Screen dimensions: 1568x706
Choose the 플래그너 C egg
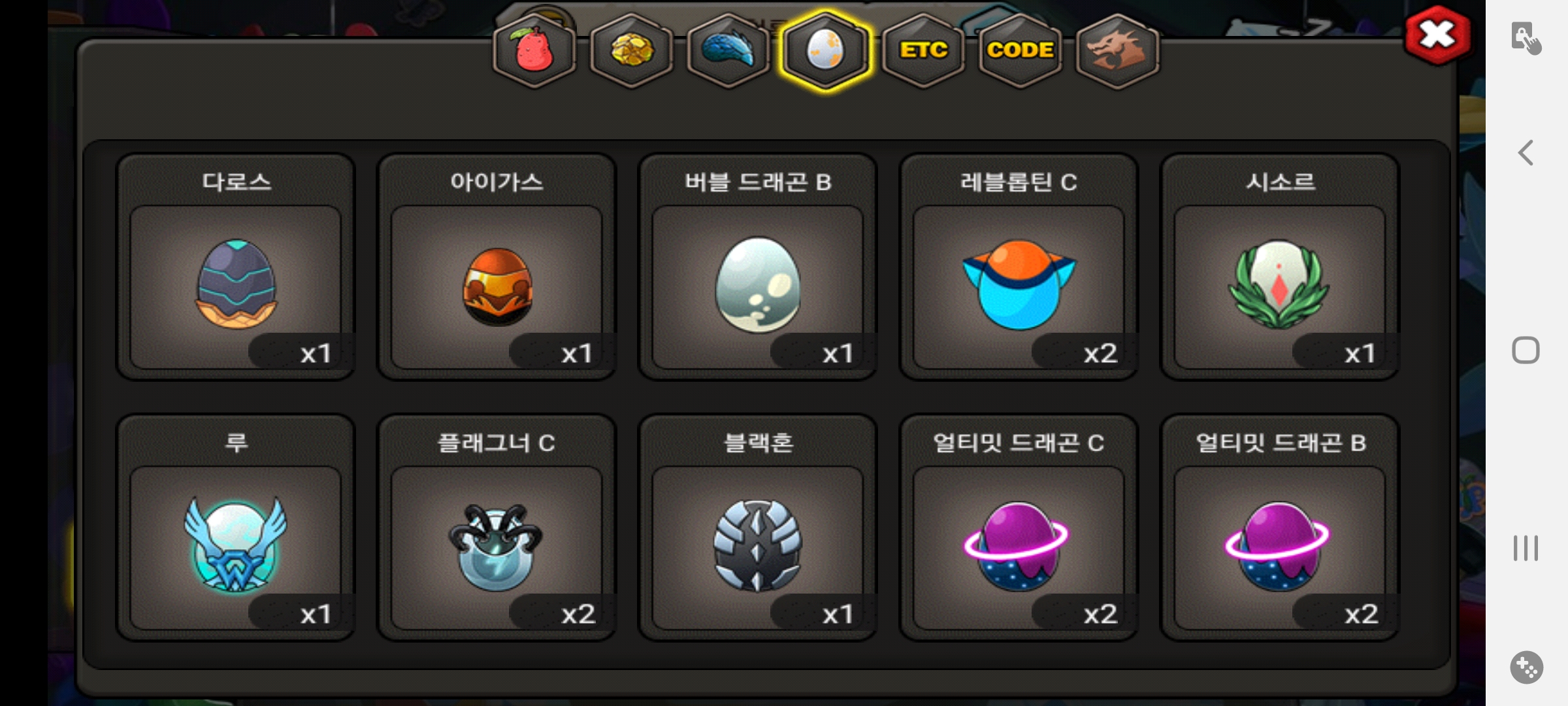coord(497,528)
